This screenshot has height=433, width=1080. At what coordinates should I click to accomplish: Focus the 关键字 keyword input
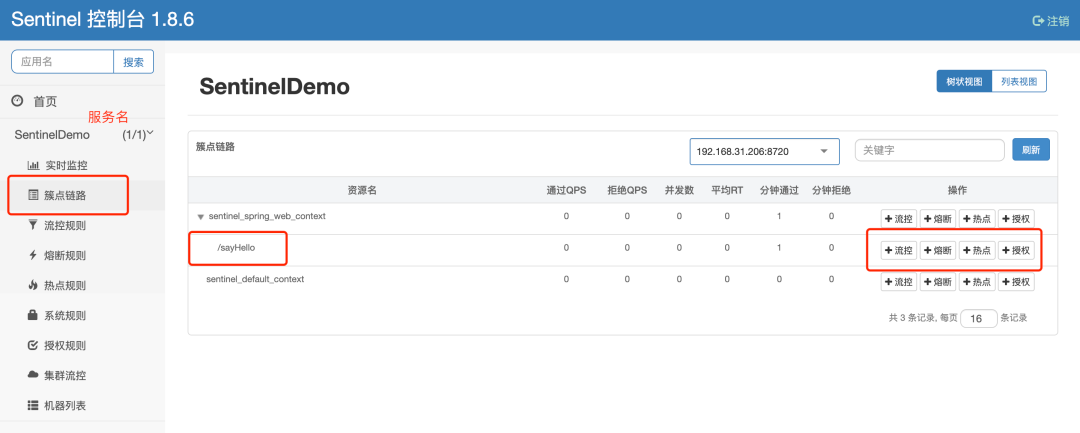pos(930,150)
